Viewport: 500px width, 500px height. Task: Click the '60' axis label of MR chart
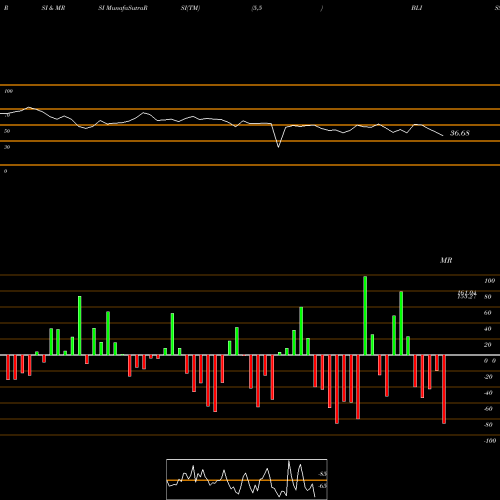[x=488, y=313]
